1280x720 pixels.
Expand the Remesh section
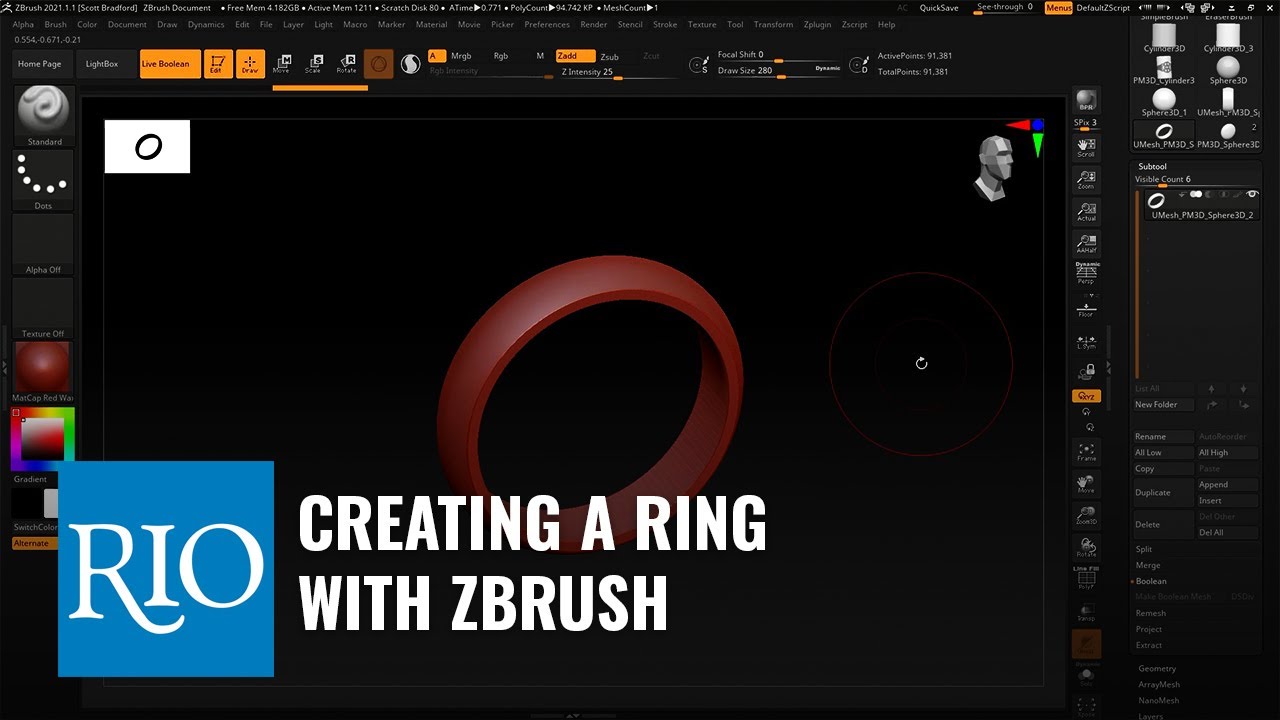(1151, 612)
